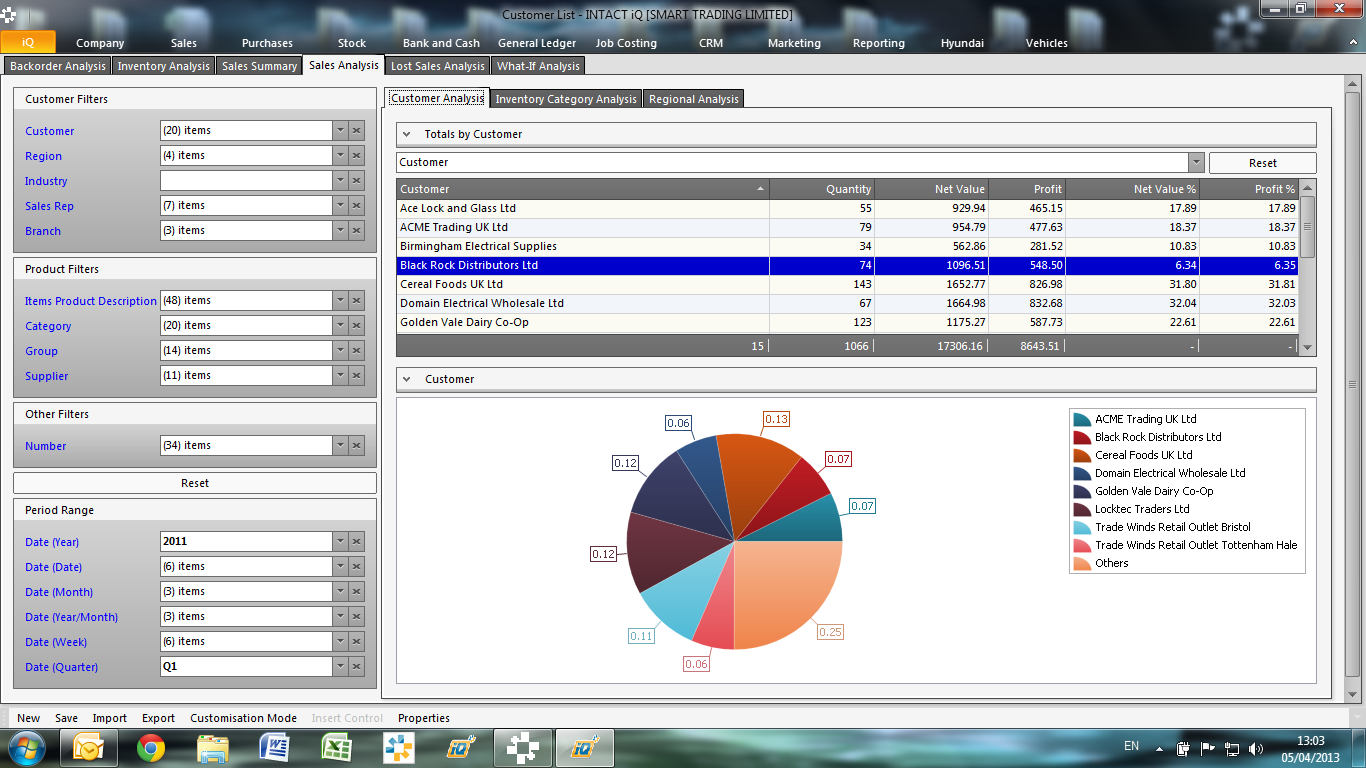Sort the grid by Net Value % header
This screenshot has height=768, width=1366.
(1132, 189)
